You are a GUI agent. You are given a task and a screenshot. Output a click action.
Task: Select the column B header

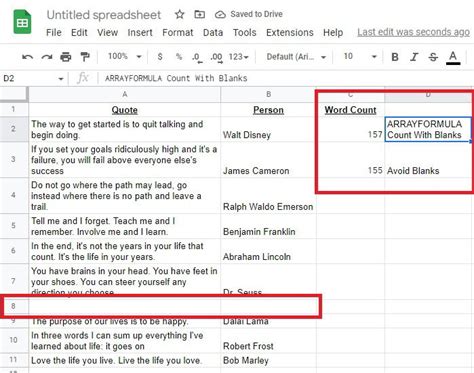pos(268,94)
